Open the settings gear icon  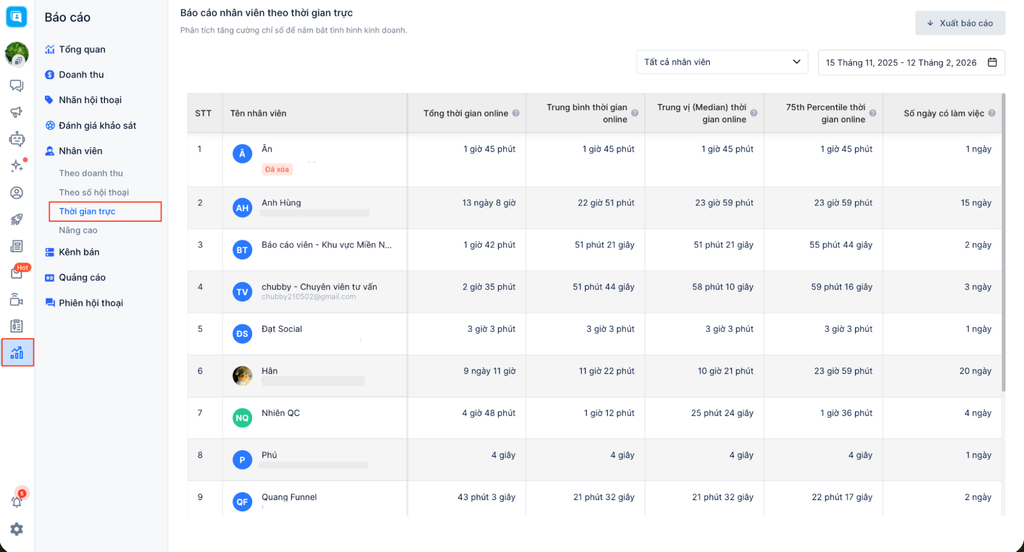pos(16,529)
